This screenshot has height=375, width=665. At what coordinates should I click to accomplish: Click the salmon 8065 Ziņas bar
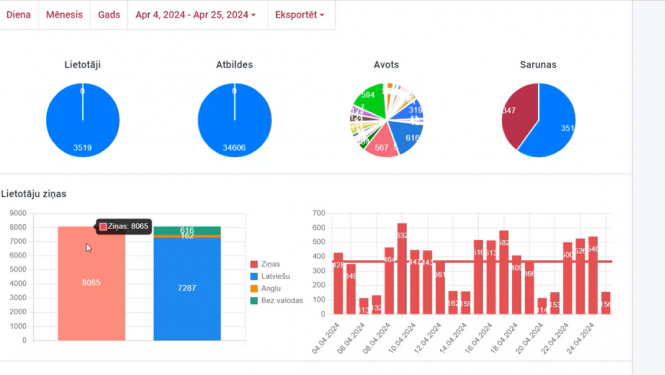(x=92, y=283)
